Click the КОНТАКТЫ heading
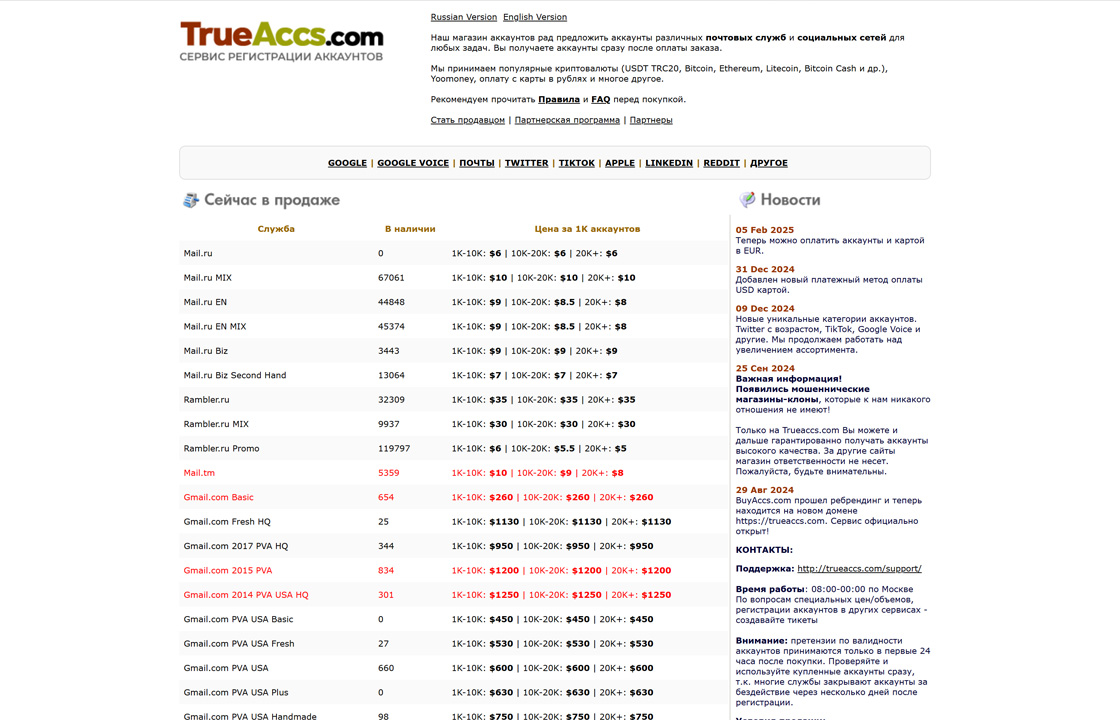Viewport: 1120px width, 720px height. [x=764, y=550]
